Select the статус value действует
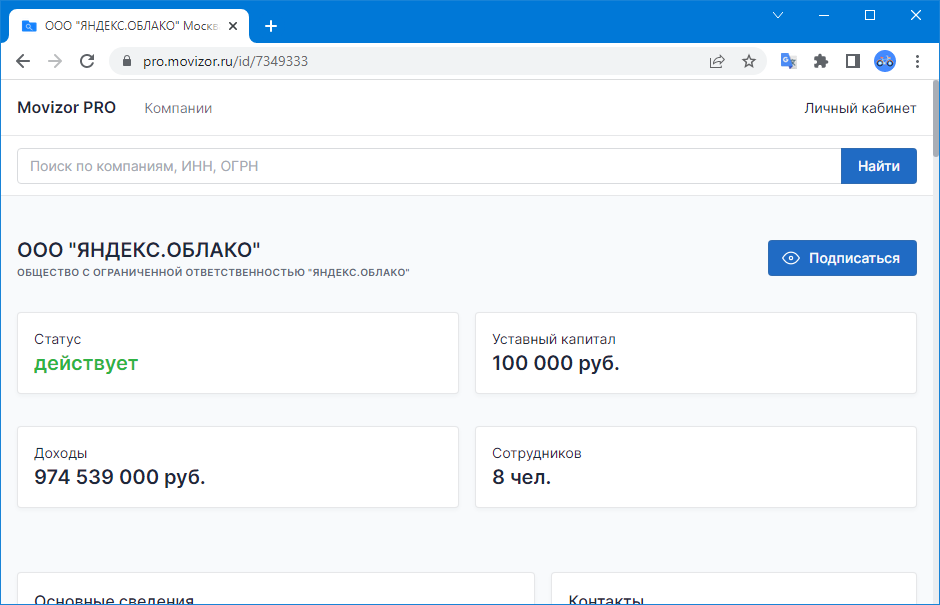The width and height of the screenshot is (940, 605). pyautogui.click(x=86, y=363)
